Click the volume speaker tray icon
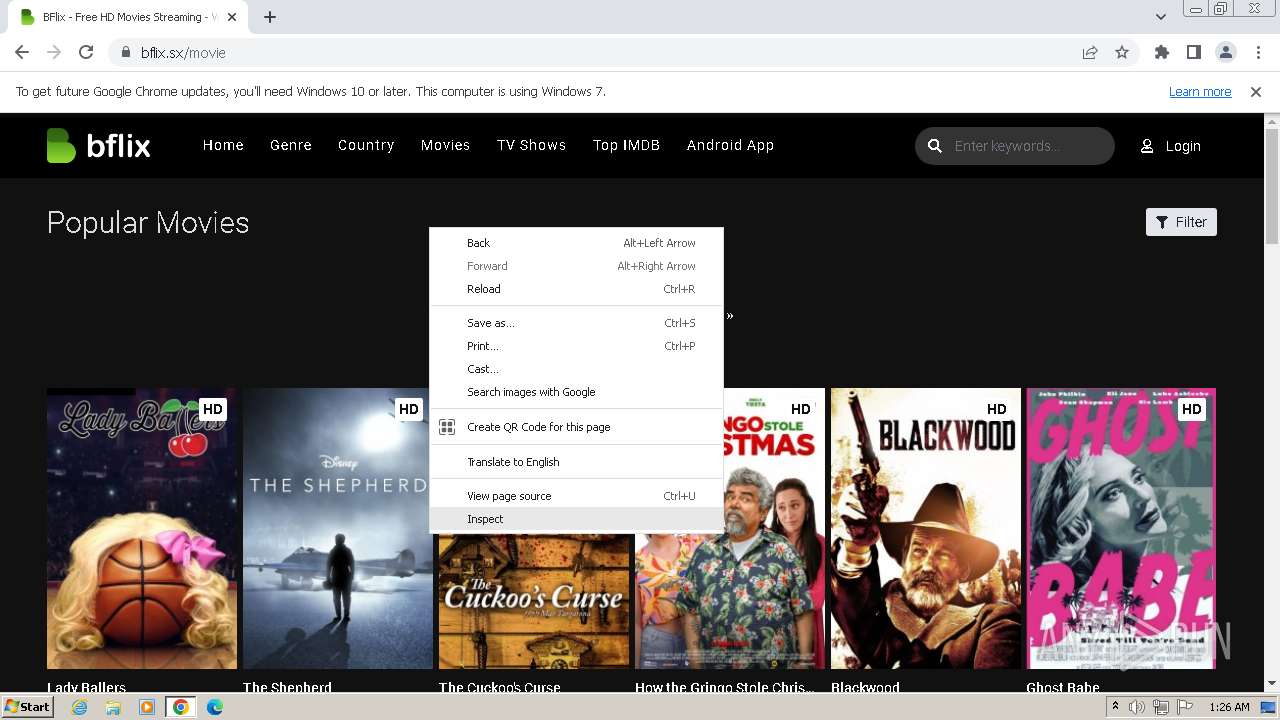Image resolution: width=1280 pixels, height=720 pixels. pos(1137,707)
